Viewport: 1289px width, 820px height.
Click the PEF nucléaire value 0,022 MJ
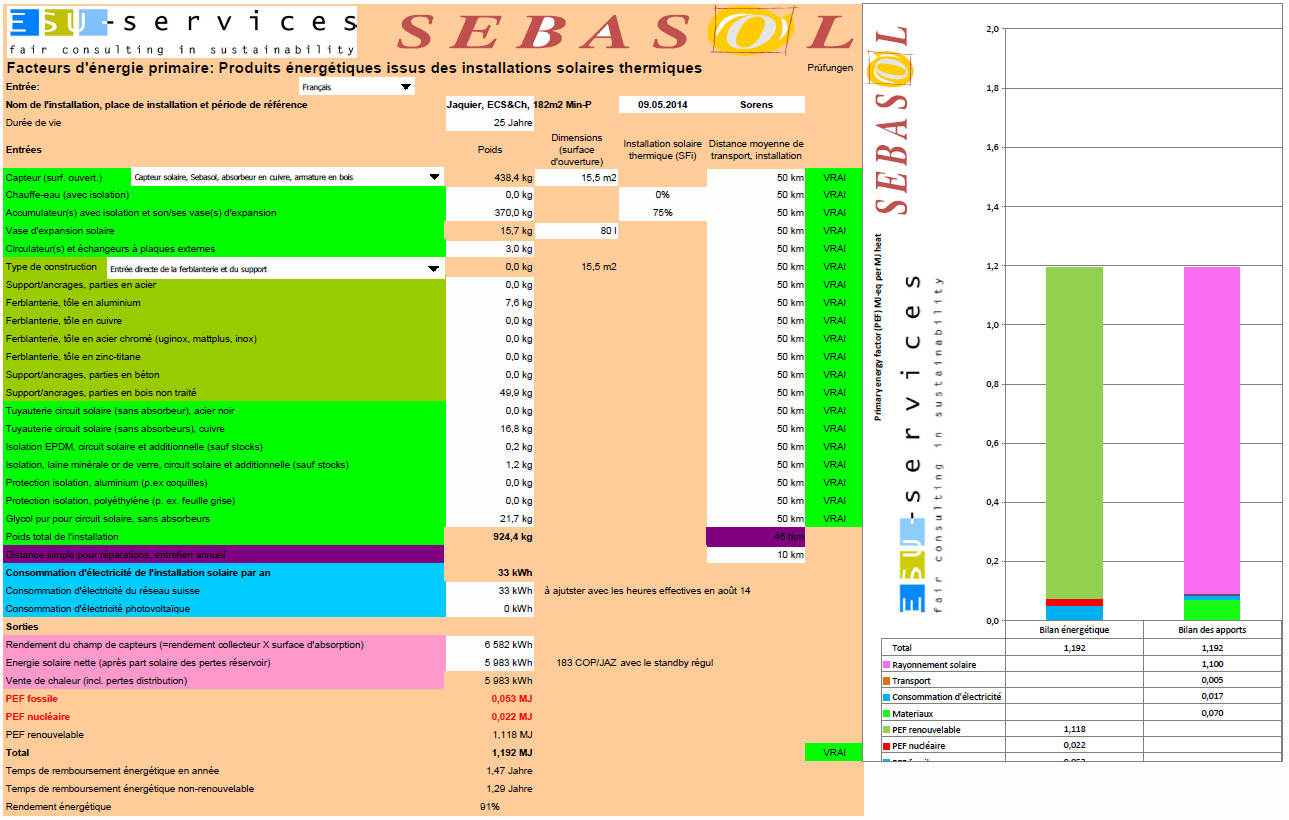[512, 717]
